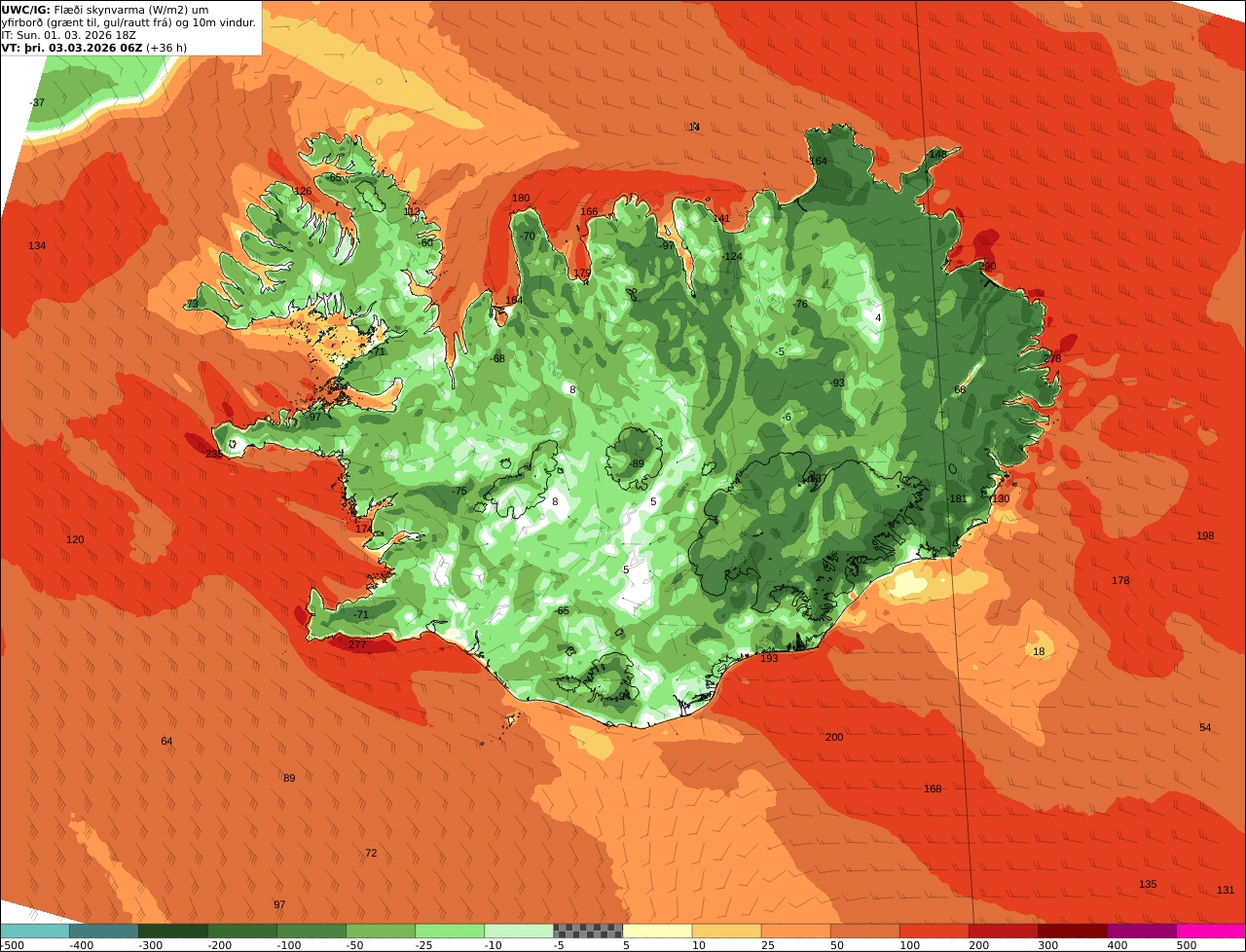This screenshot has width=1246, height=952.
Task: Click the dark teal -400 to -300 legend swatch
Action: point(104,931)
